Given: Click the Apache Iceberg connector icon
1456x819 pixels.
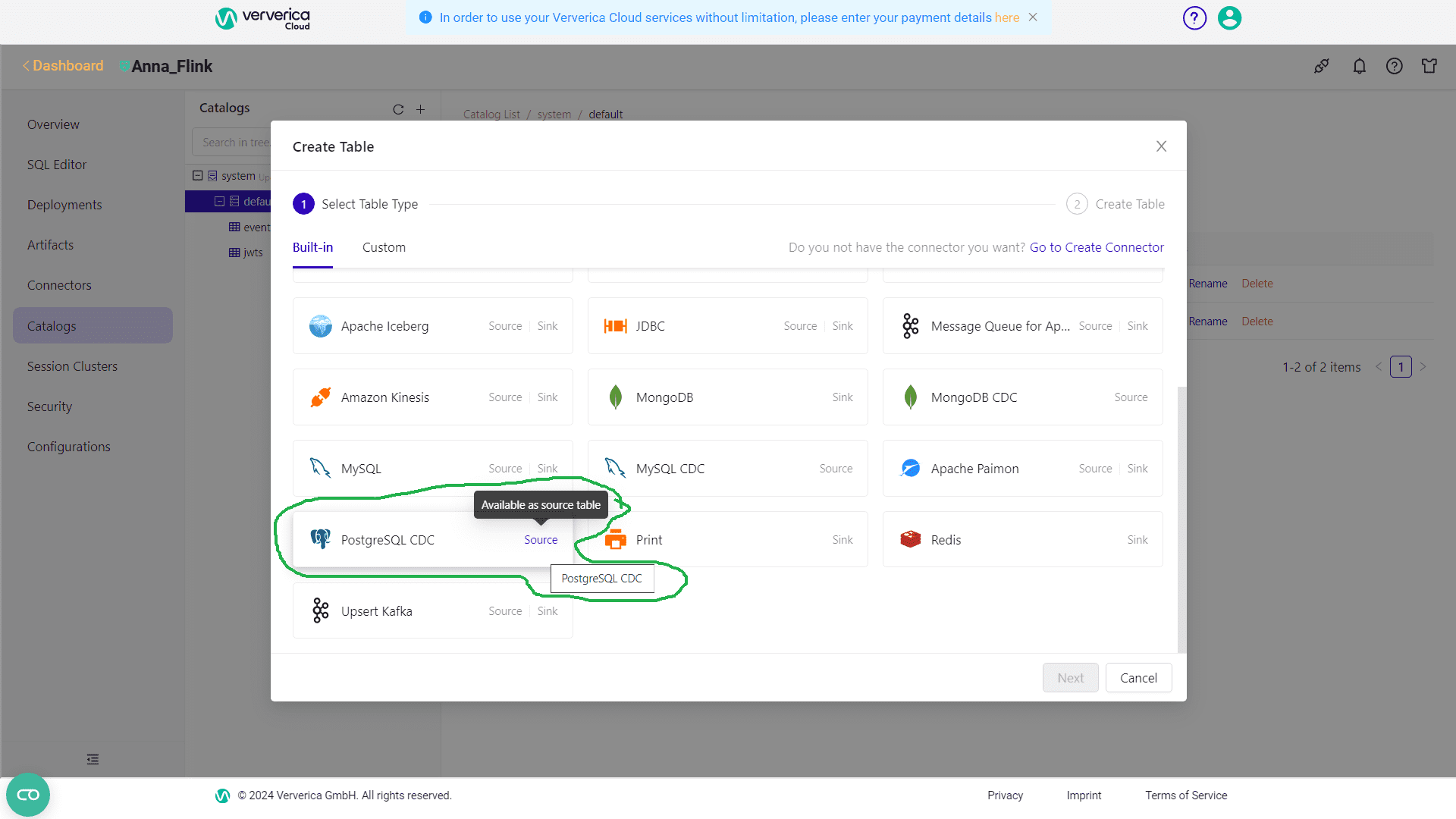Looking at the screenshot, I should pos(321,326).
